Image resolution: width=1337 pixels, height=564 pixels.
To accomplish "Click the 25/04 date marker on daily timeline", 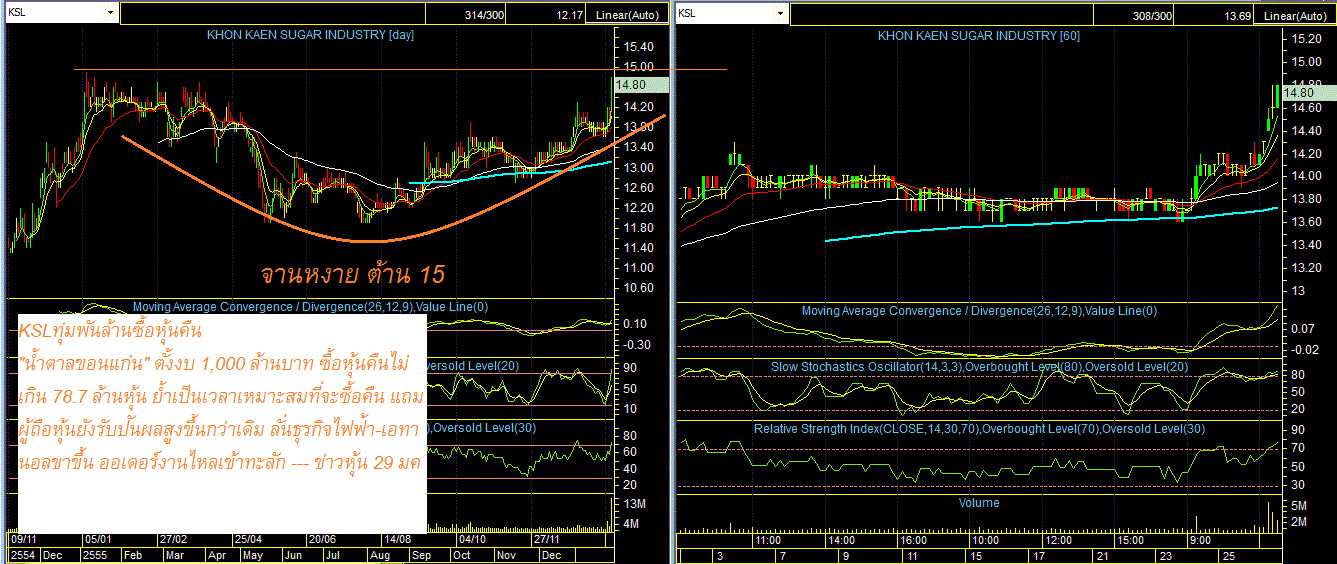I will click(x=247, y=538).
